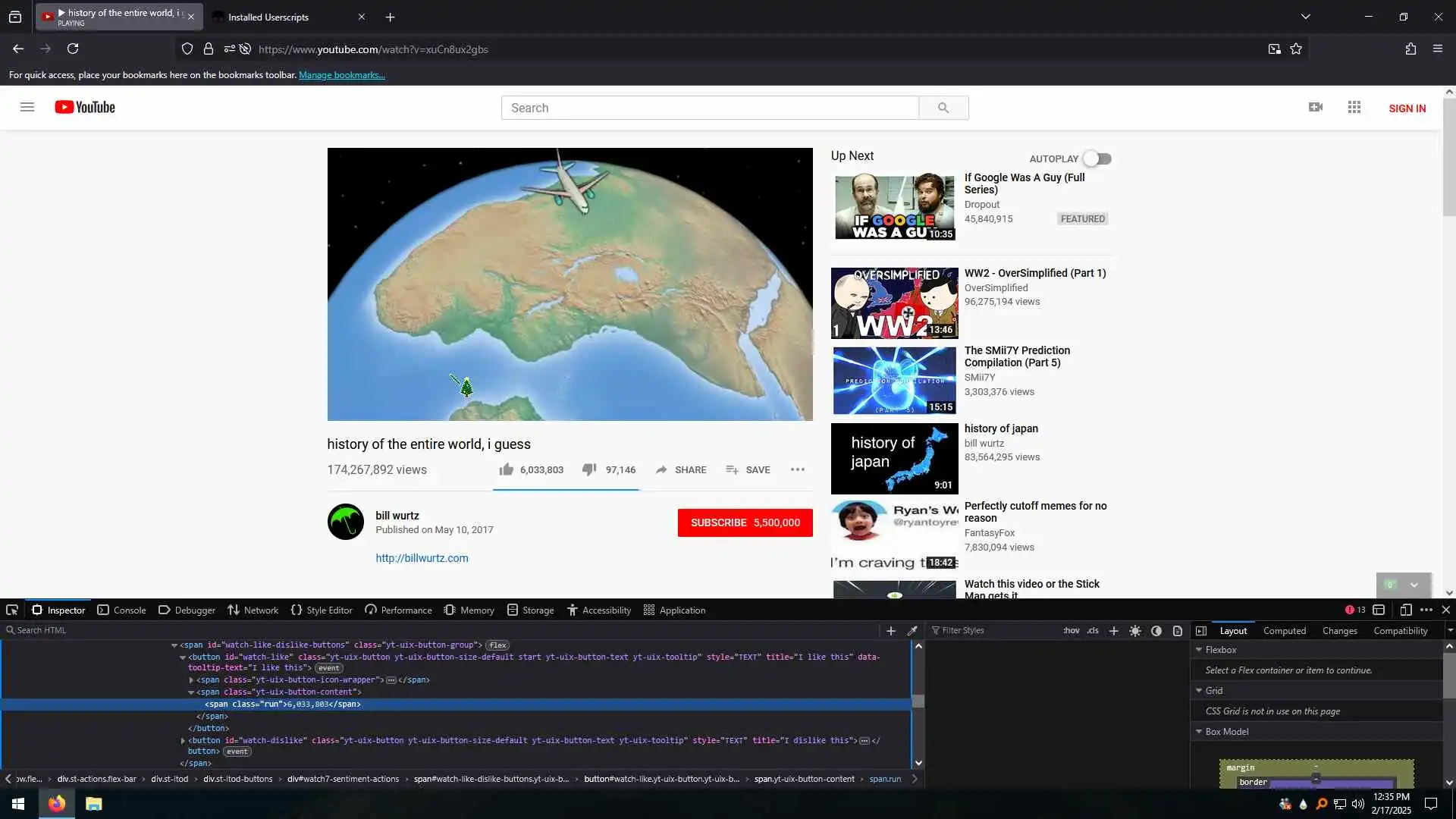The width and height of the screenshot is (1456, 819).
Task: Click the eyedropper color picker icon
Action: [x=912, y=630]
